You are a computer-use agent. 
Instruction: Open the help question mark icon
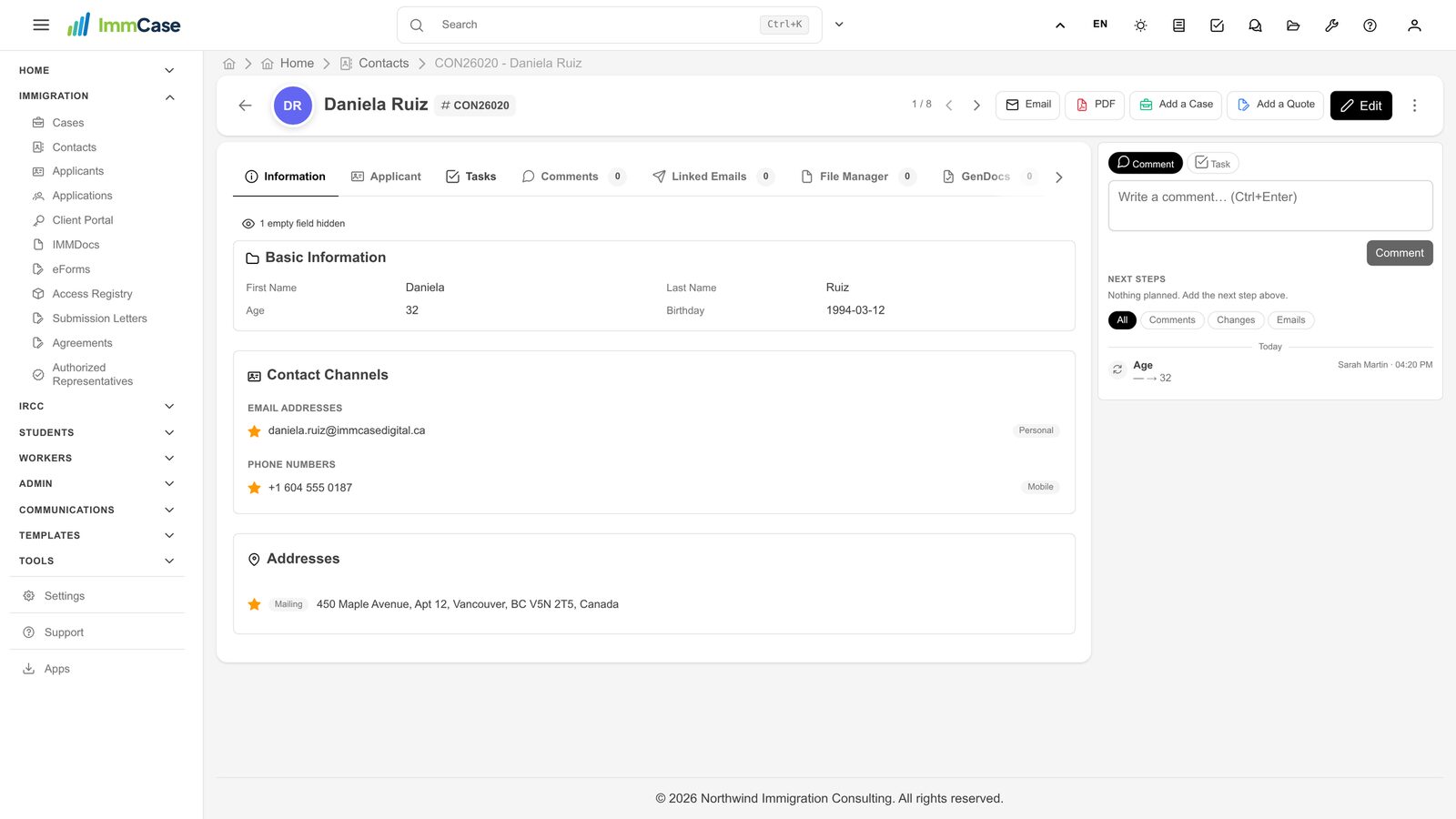point(1370,25)
